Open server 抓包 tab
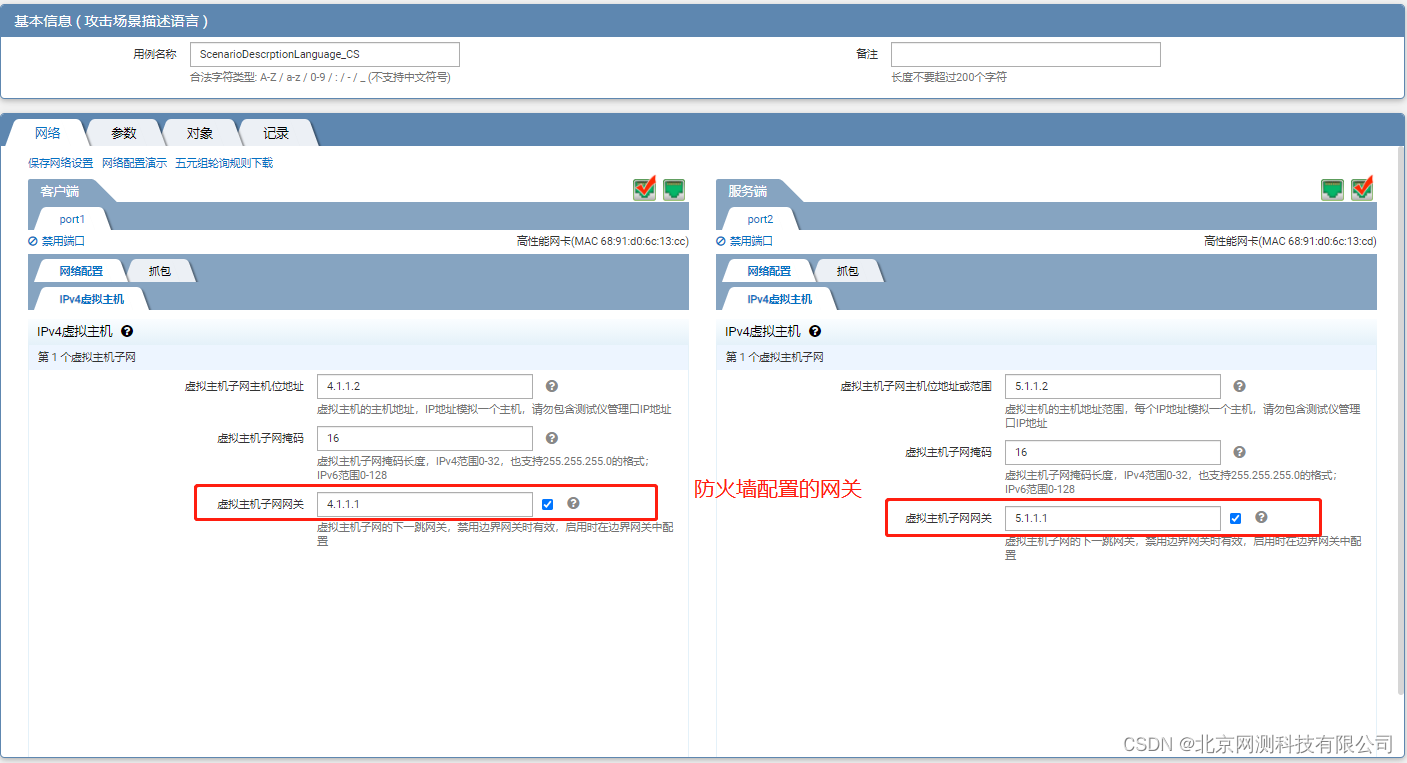1407x763 pixels. point(848,271)
